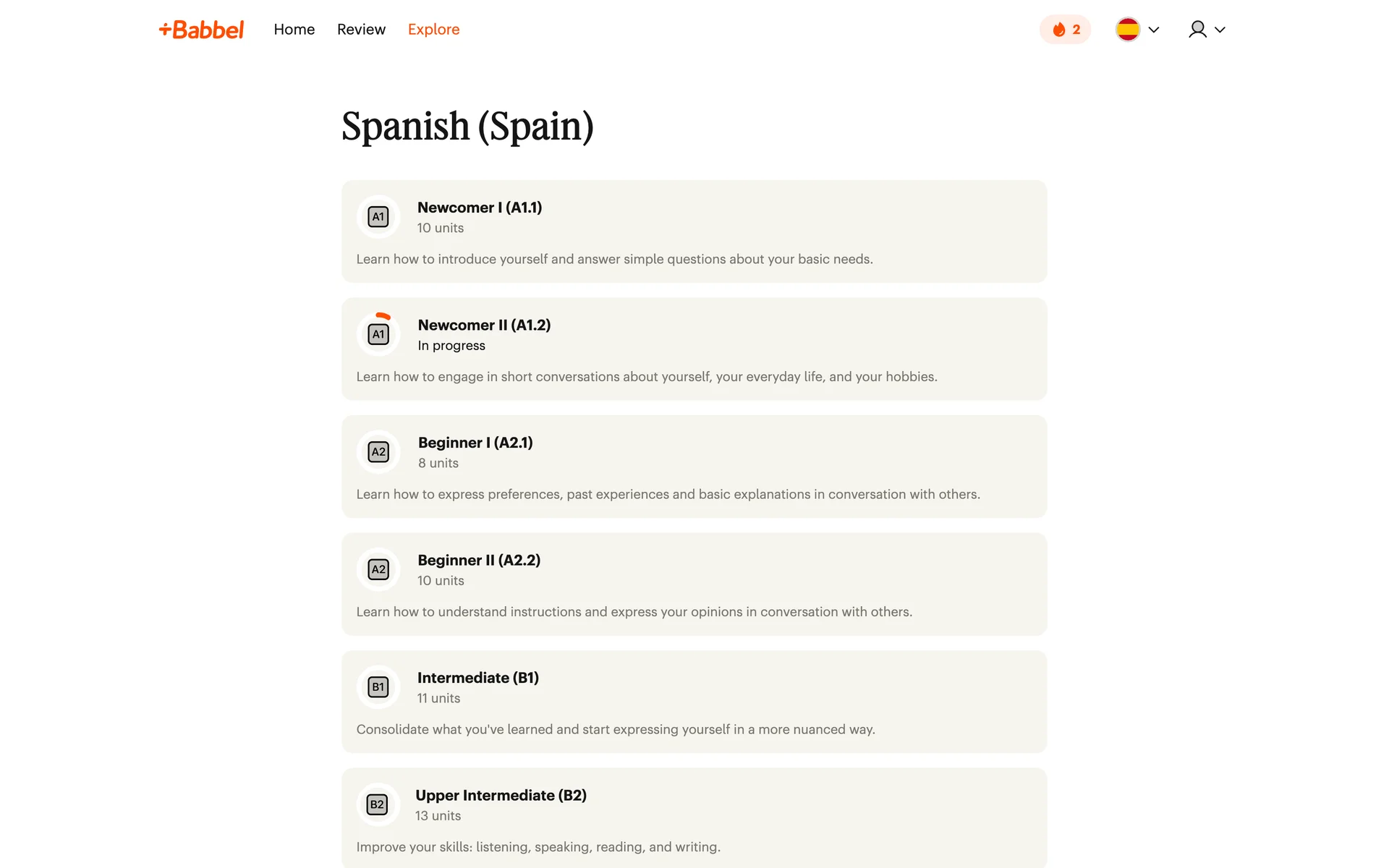Click the in-progress A1 badge for Newcomer II
The image size is (1389, 868).
coord(378,334)
